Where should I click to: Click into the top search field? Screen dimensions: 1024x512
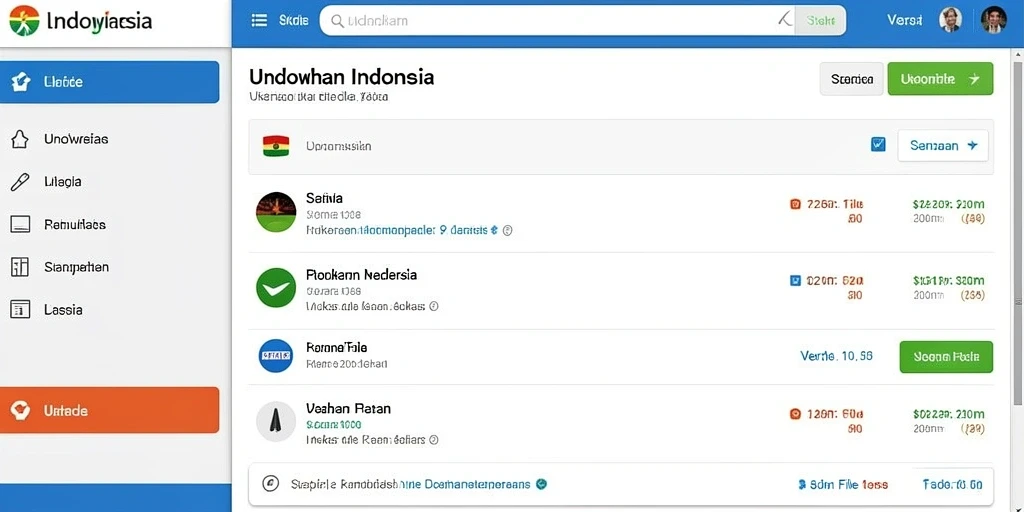[x=558, y=20]
